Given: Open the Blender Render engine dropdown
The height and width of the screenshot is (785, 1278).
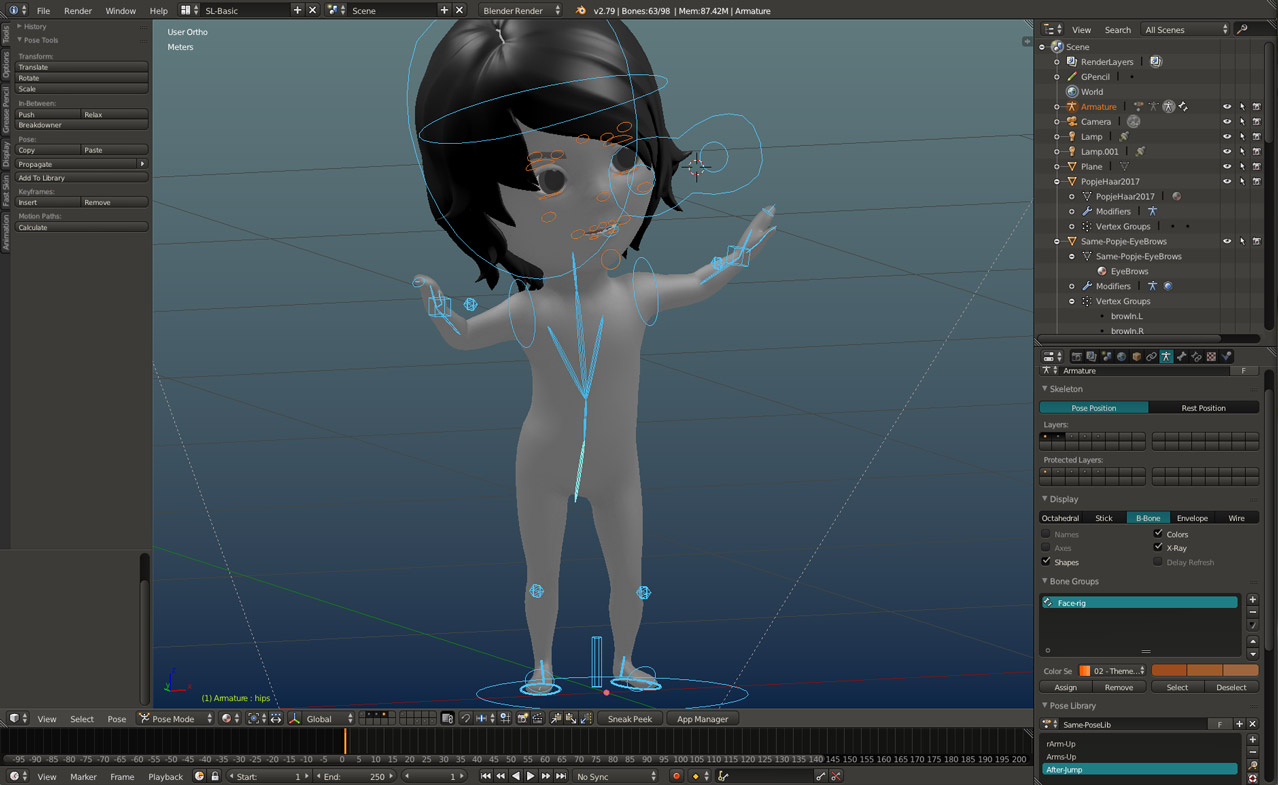Looking at the screenshot, I should (x=521, y=11).
